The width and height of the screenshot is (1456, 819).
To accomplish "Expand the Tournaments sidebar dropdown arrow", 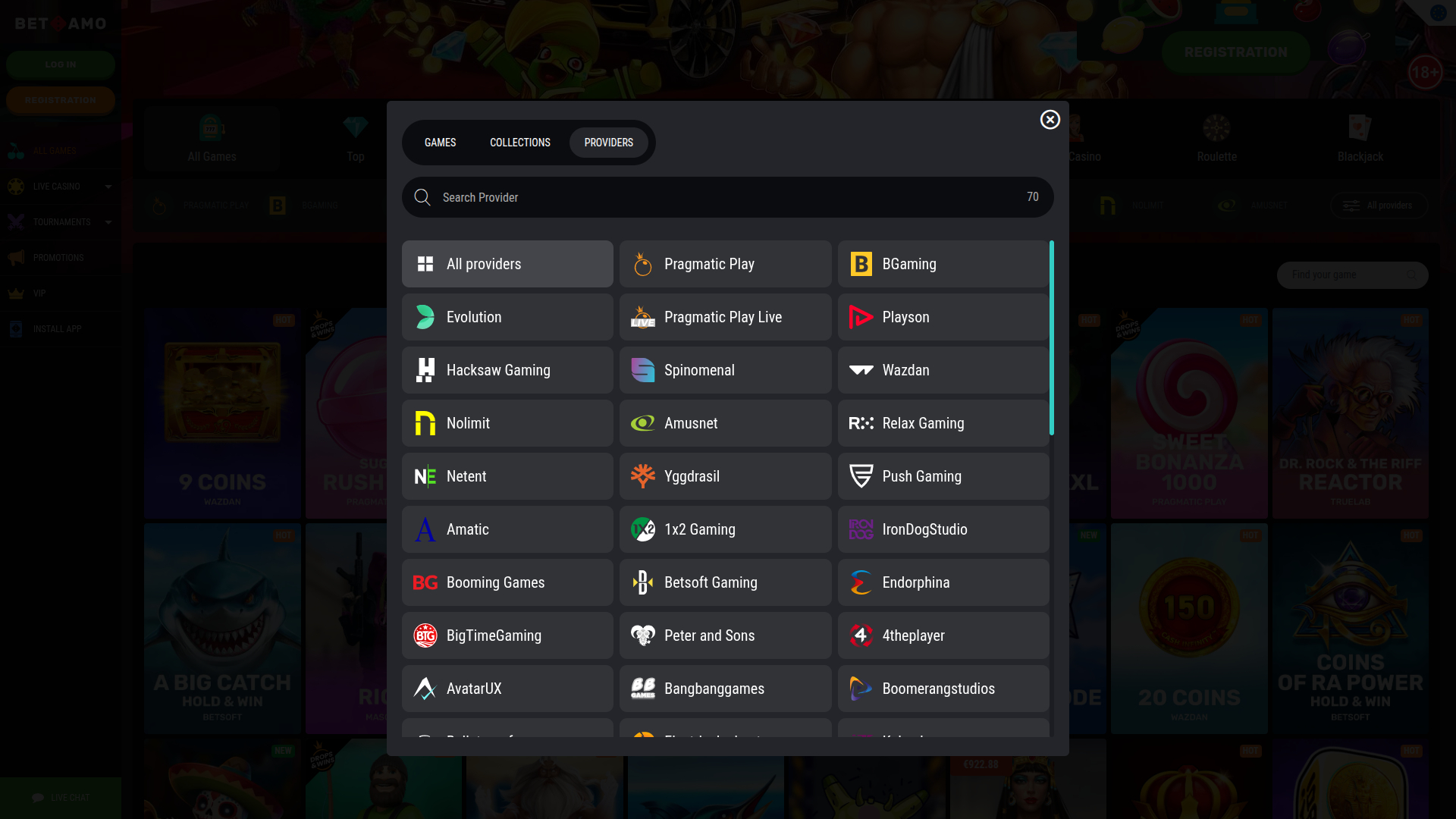I will tap(108, 222).
